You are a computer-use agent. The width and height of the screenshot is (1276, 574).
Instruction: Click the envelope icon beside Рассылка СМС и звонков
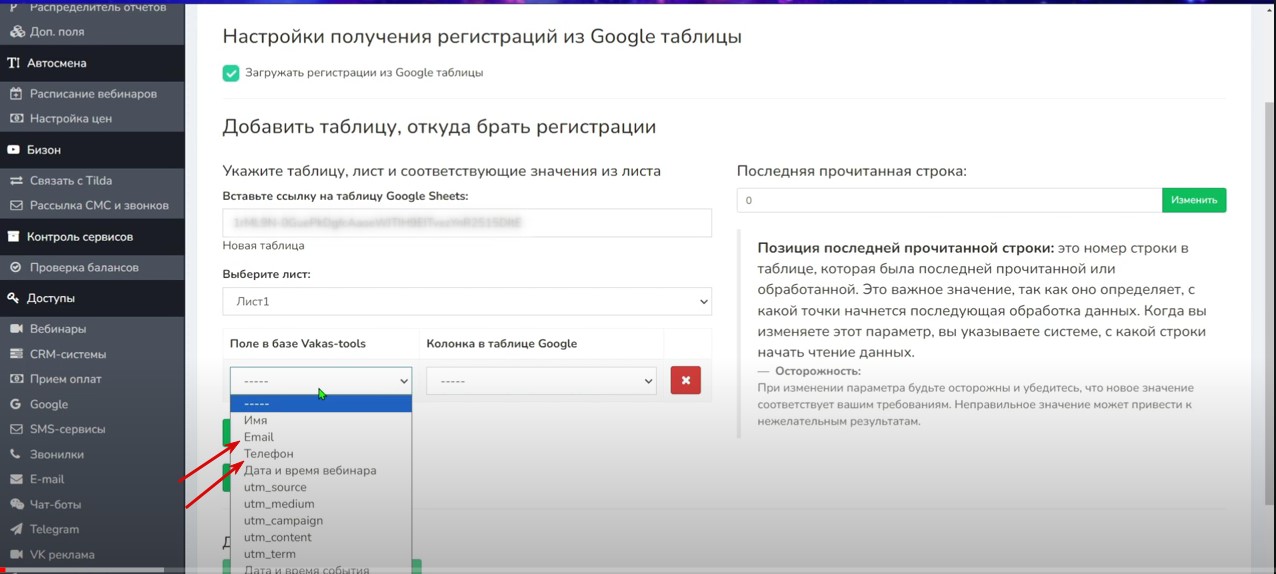15,206
